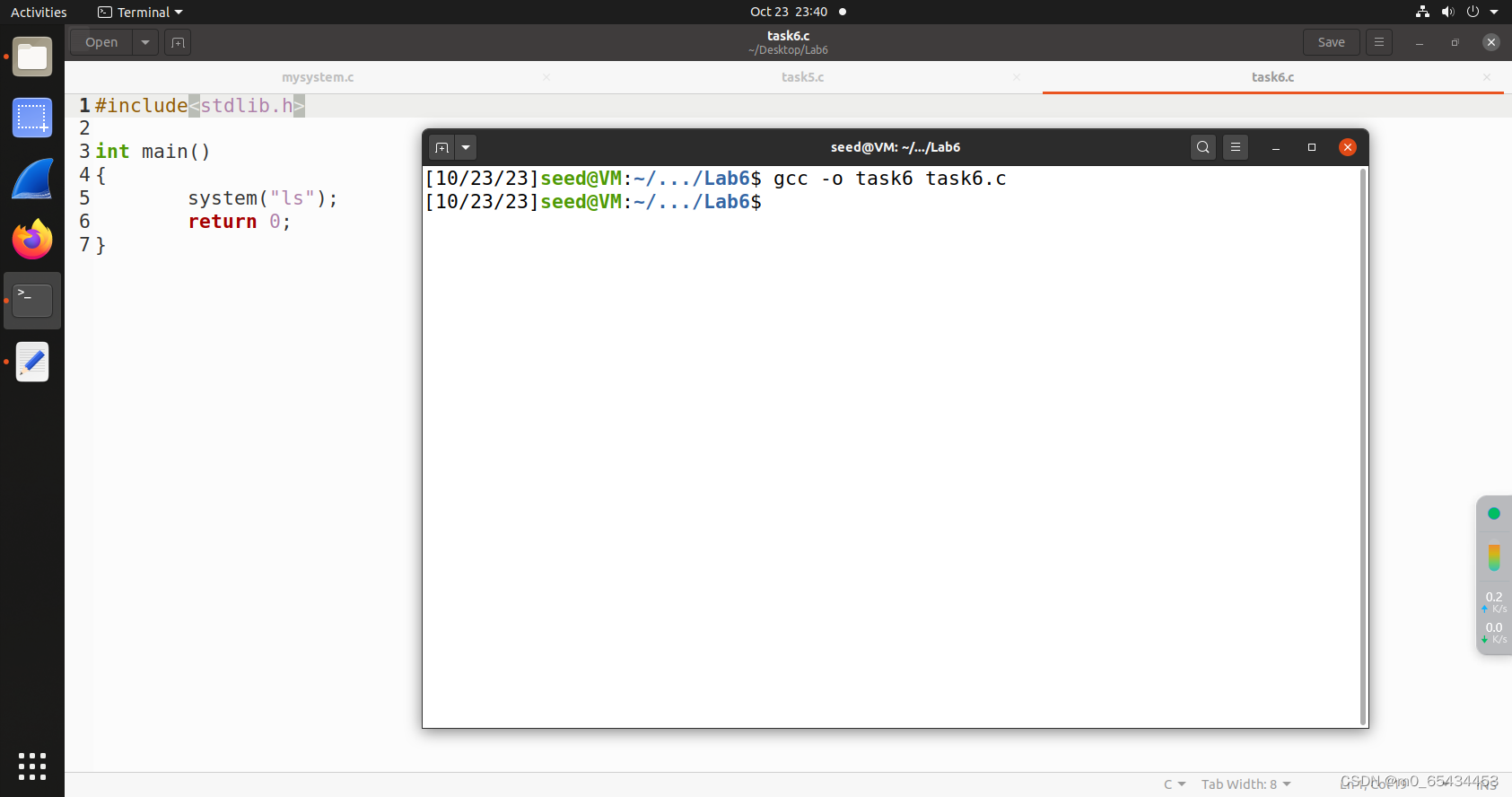Open the terminal hamburger menu
Image resolution: width=1512 pixels, height=797 pixels.
pyautogui.click(x=1236, y=147)
